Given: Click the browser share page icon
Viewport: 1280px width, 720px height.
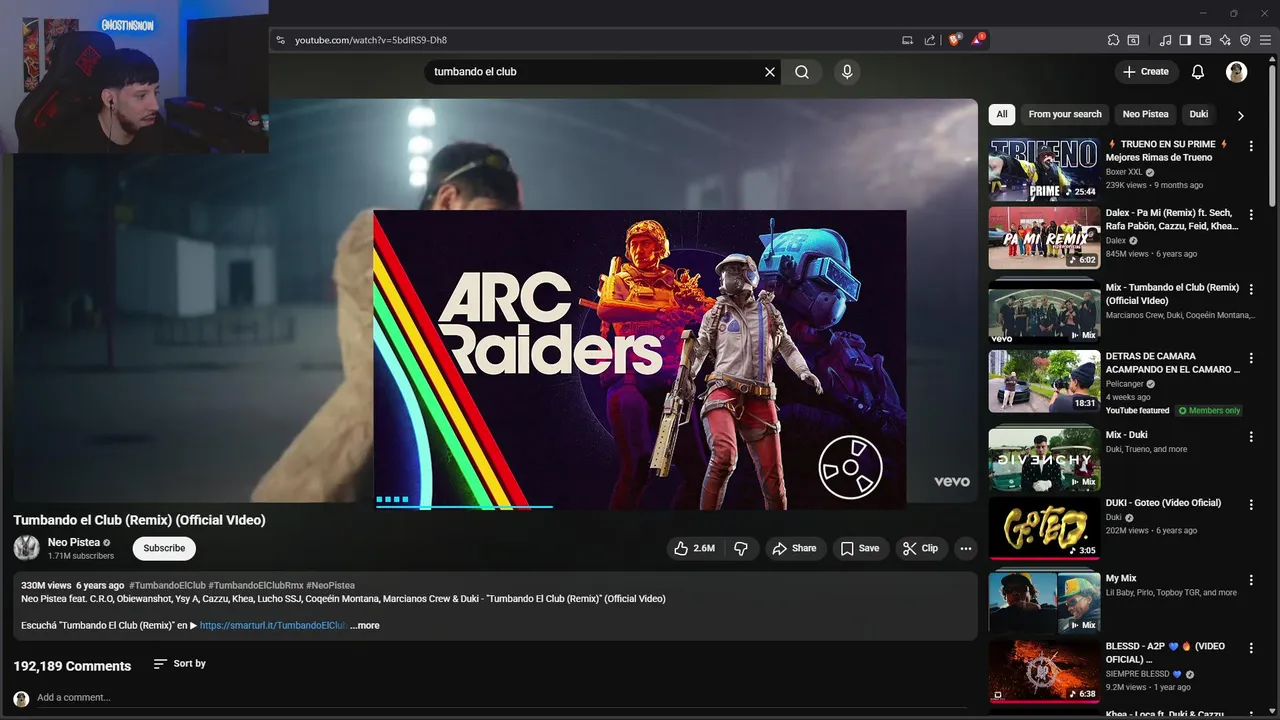Looking at the screenshot, I should (x=930, y=40).
